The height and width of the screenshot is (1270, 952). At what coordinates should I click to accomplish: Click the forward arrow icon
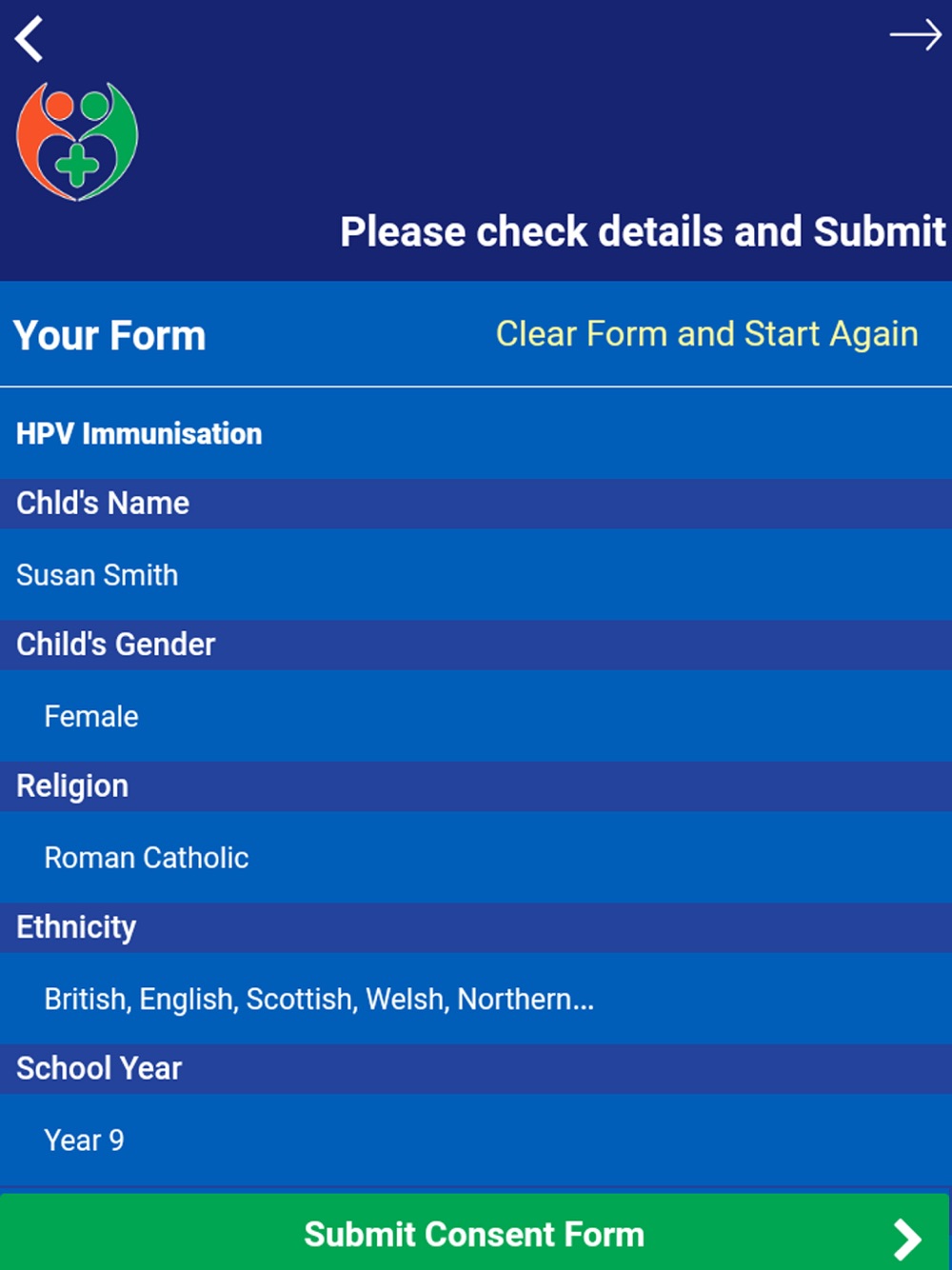click(x=915, y=36)
